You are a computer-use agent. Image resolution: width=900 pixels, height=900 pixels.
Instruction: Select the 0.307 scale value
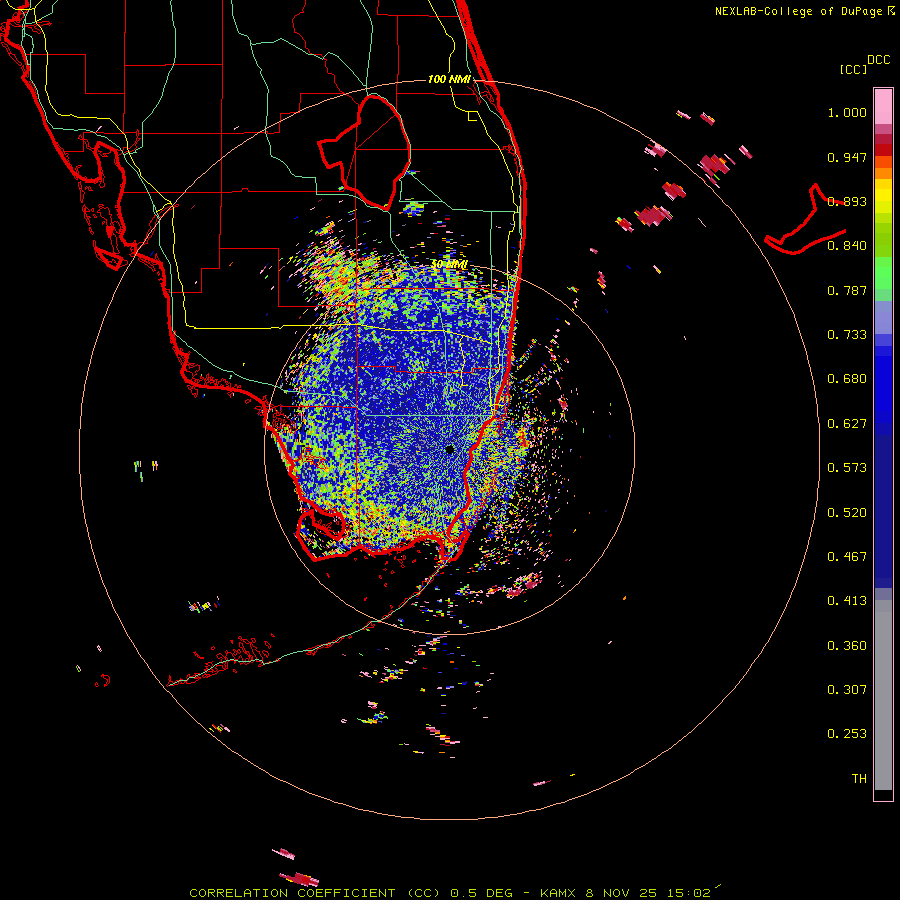click(x=847, y=690)
